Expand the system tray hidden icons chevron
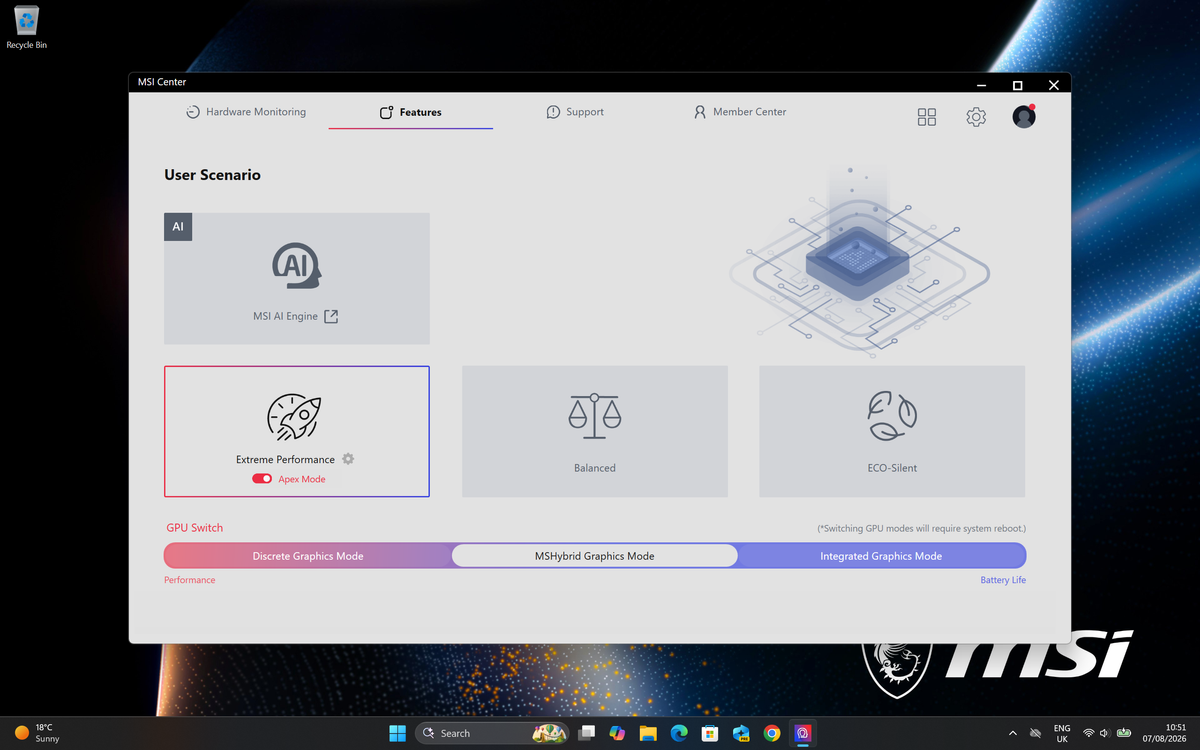Screen dimensions: 1200x750 pos(1012,733)
